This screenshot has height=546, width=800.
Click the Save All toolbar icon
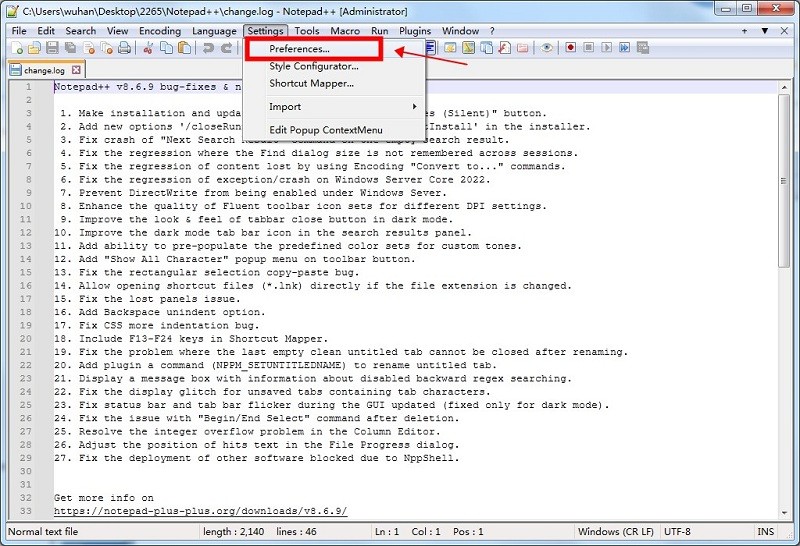[x=70, y=48]
